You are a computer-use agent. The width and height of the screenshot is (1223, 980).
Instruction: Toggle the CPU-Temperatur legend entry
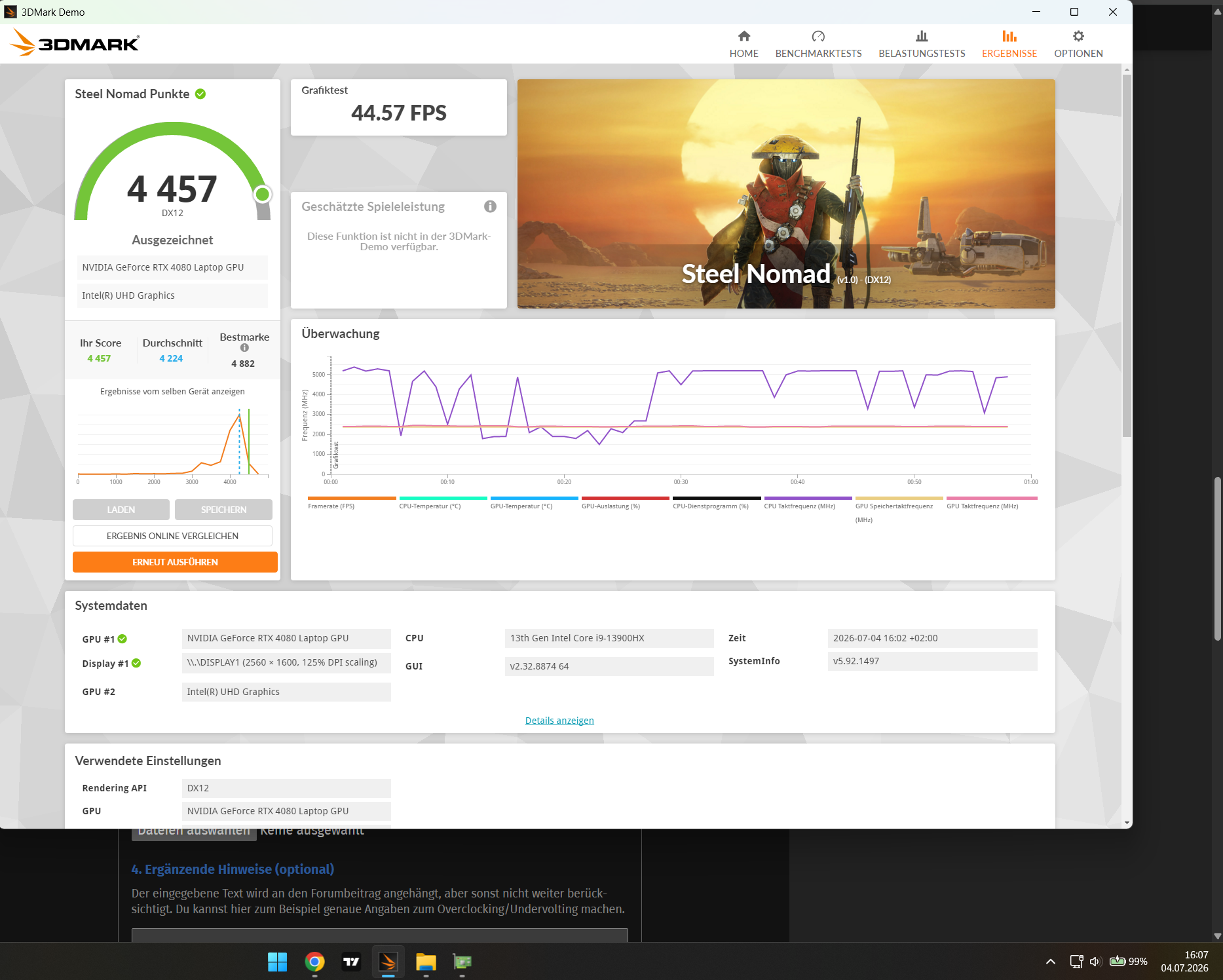[x=430, y=506]
